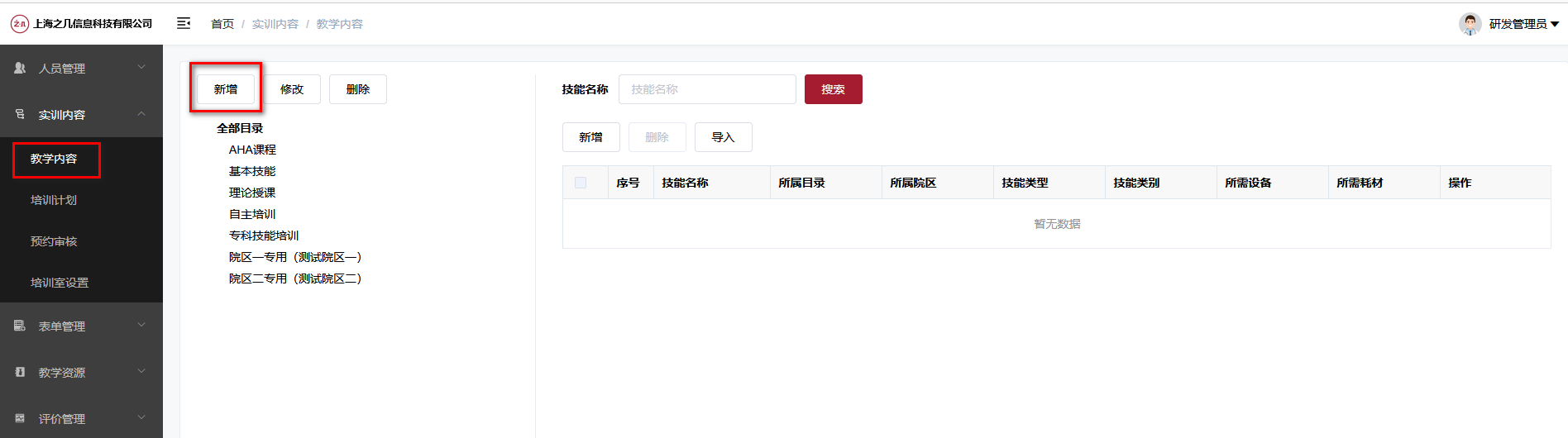1568x438 pixels.
Task: Focus the 技能名称 search input field
Action: point(707,89)
